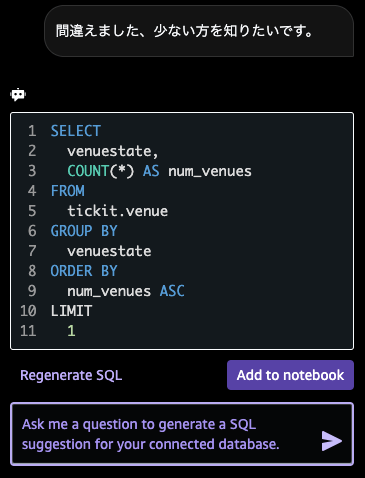Viewport: 365px width, 478px height.
Task: Click venuestate on line 7
Action: click(x=109, y=251)
